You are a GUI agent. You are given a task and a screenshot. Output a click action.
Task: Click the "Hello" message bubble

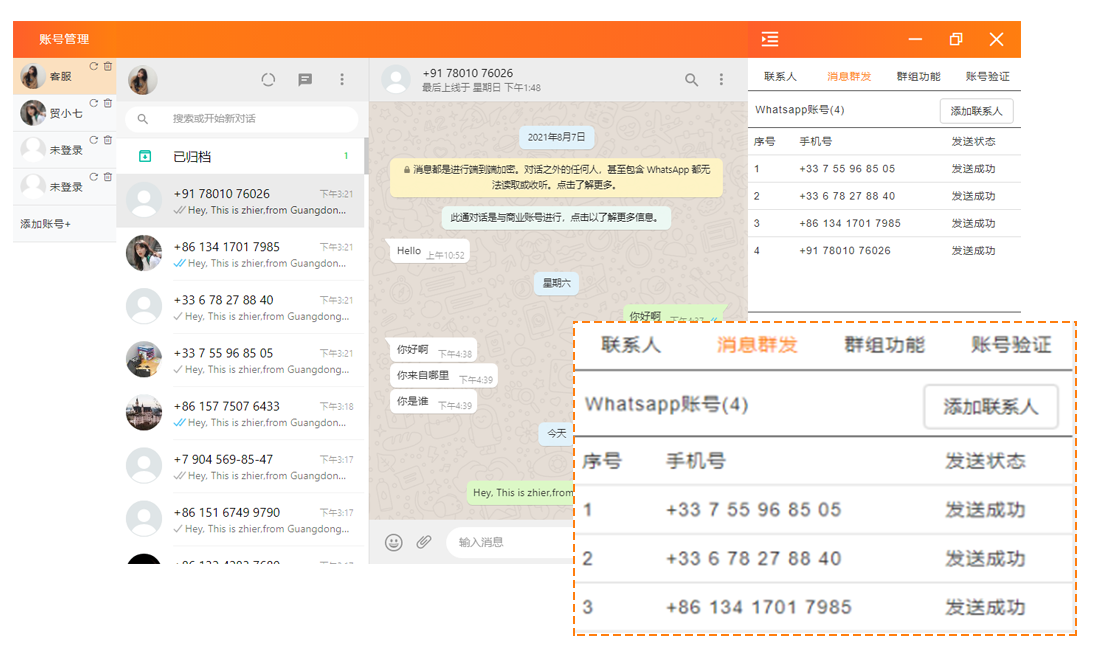tap(429, 252)
